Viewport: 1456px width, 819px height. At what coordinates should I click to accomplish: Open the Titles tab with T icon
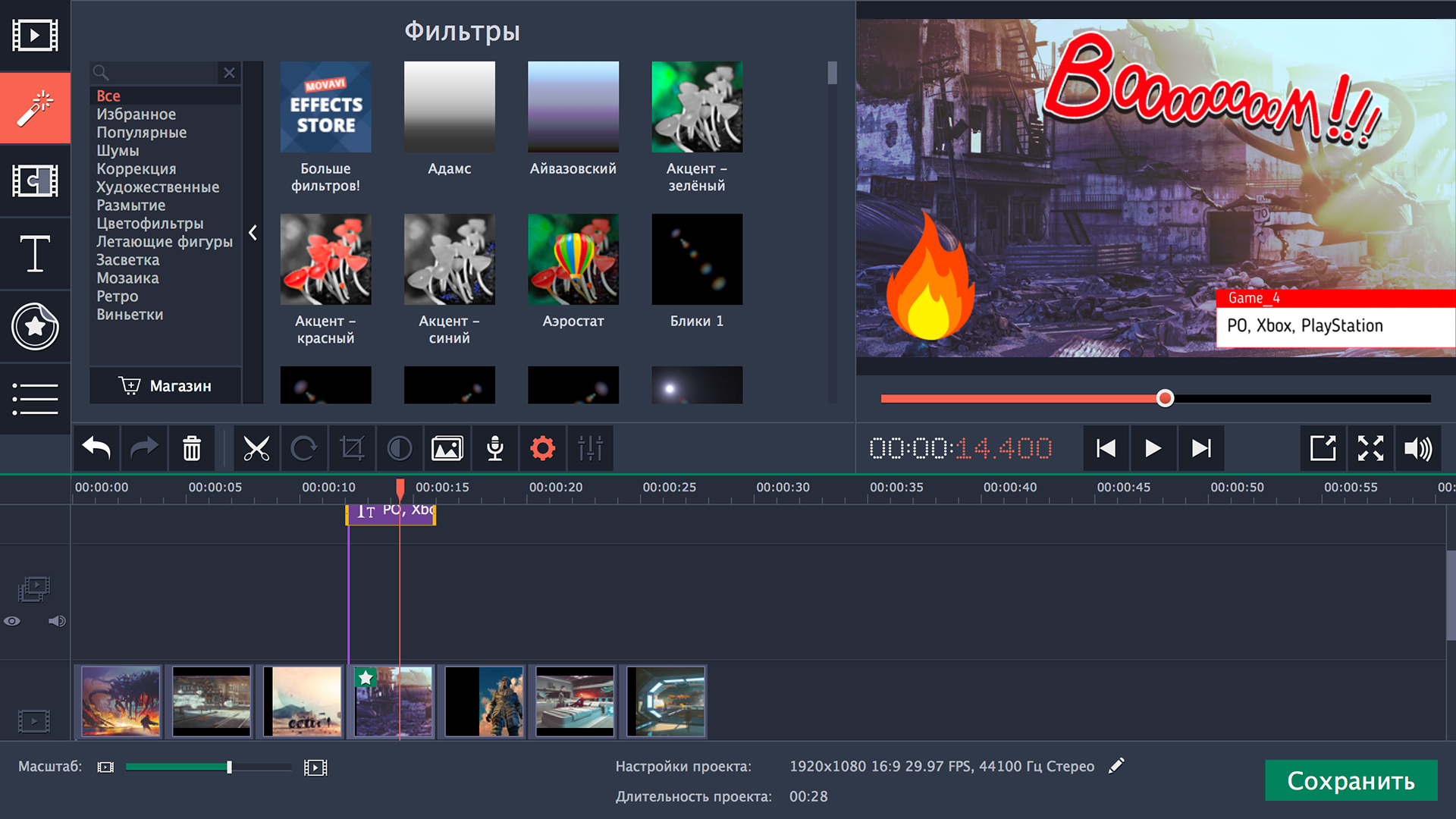[35, 253]
